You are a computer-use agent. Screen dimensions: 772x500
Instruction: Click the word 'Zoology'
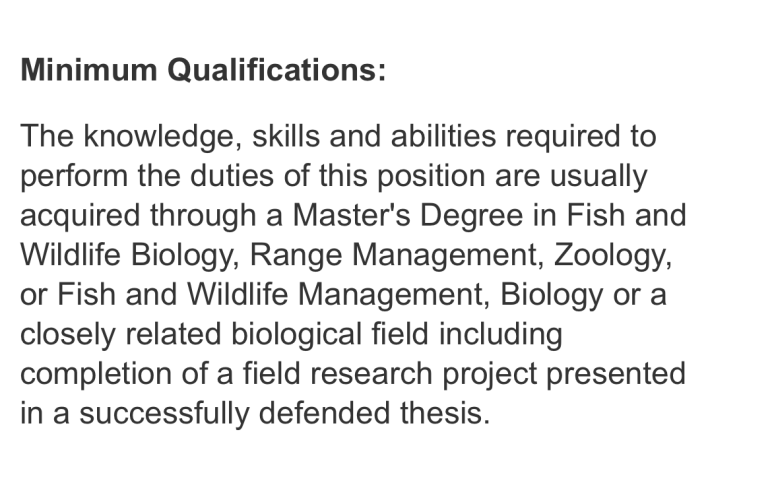(613, 255)
